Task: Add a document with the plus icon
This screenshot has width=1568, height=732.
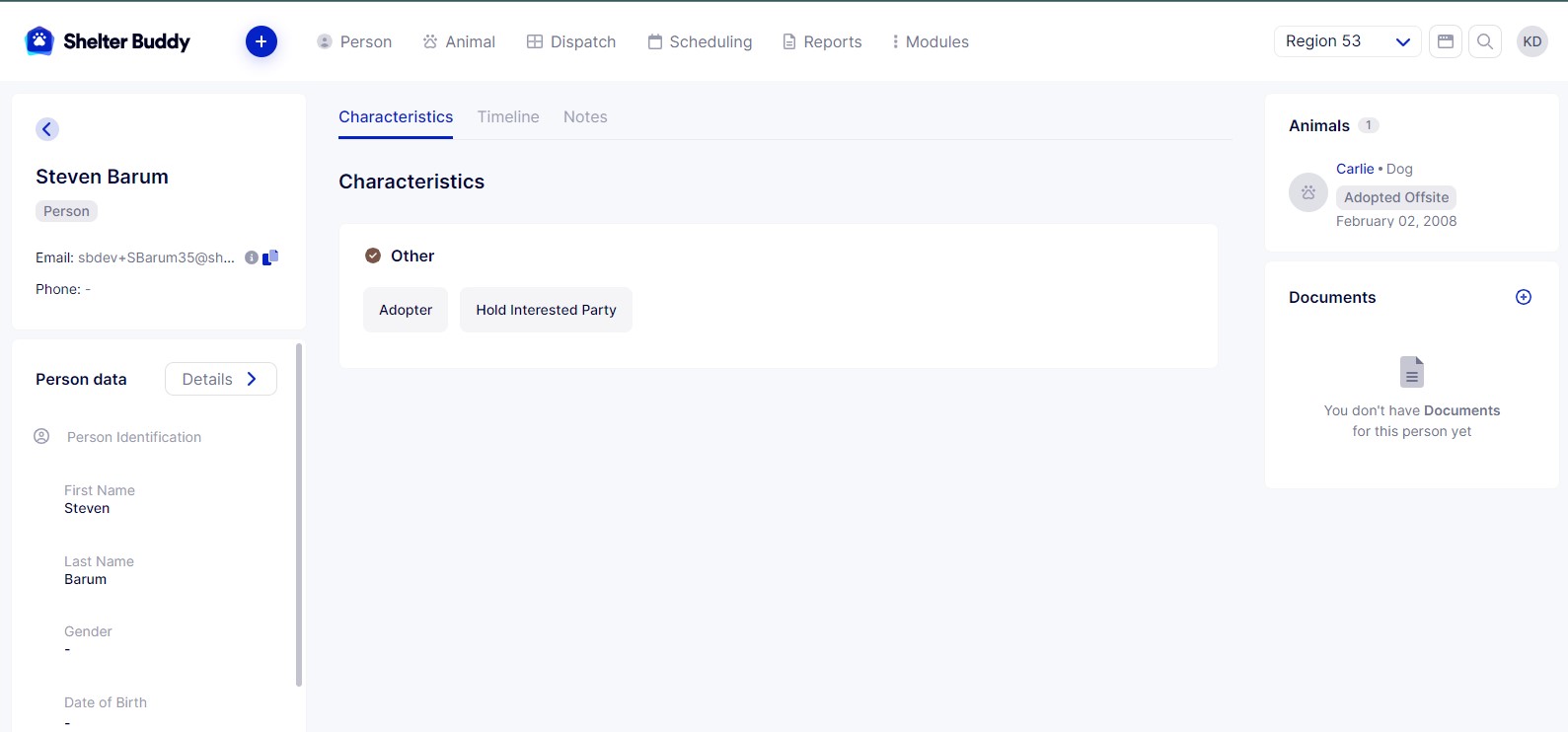Action: 1524,297
